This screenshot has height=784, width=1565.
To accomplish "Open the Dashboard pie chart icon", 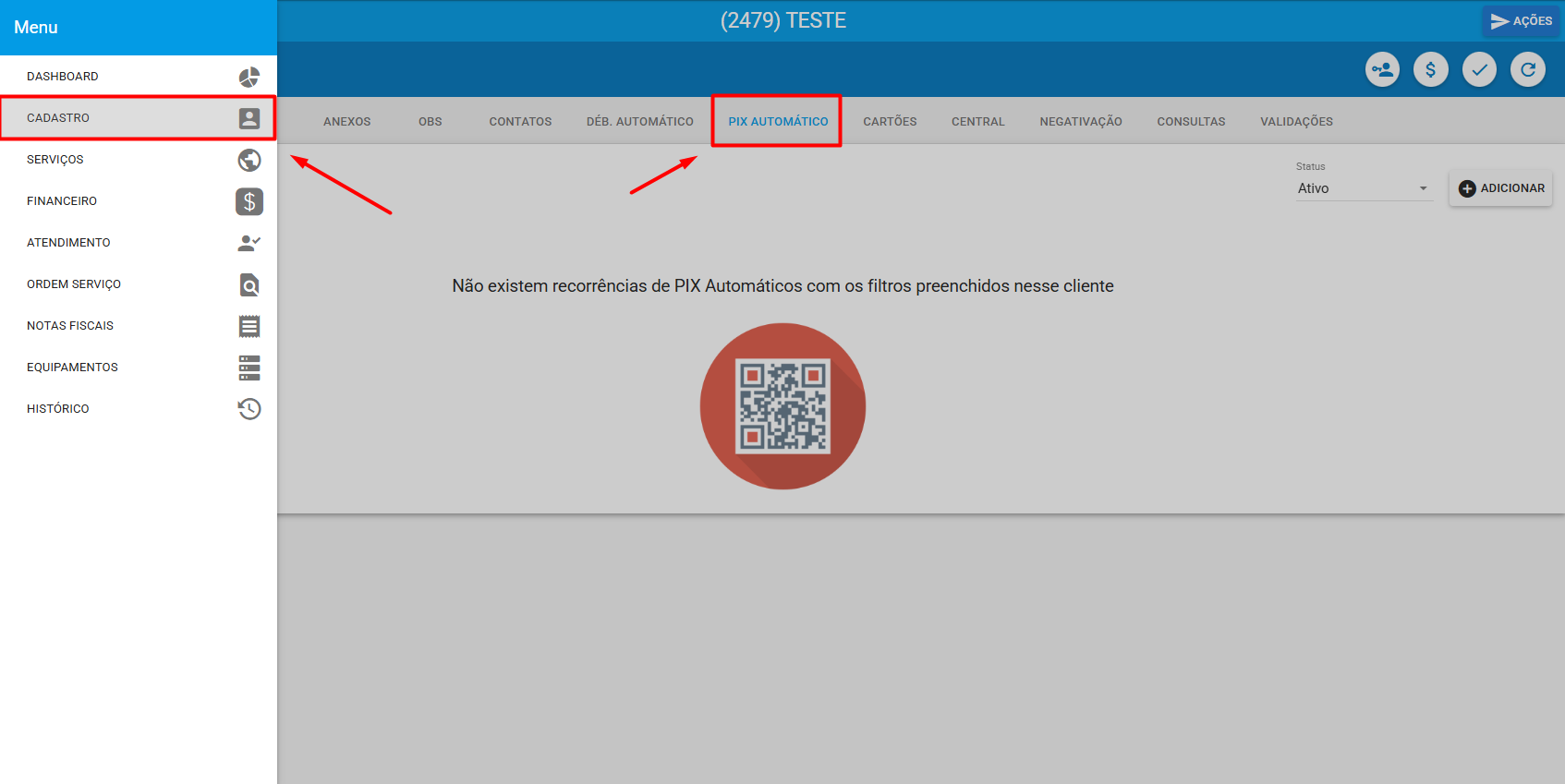I will (x=249, y=77).
